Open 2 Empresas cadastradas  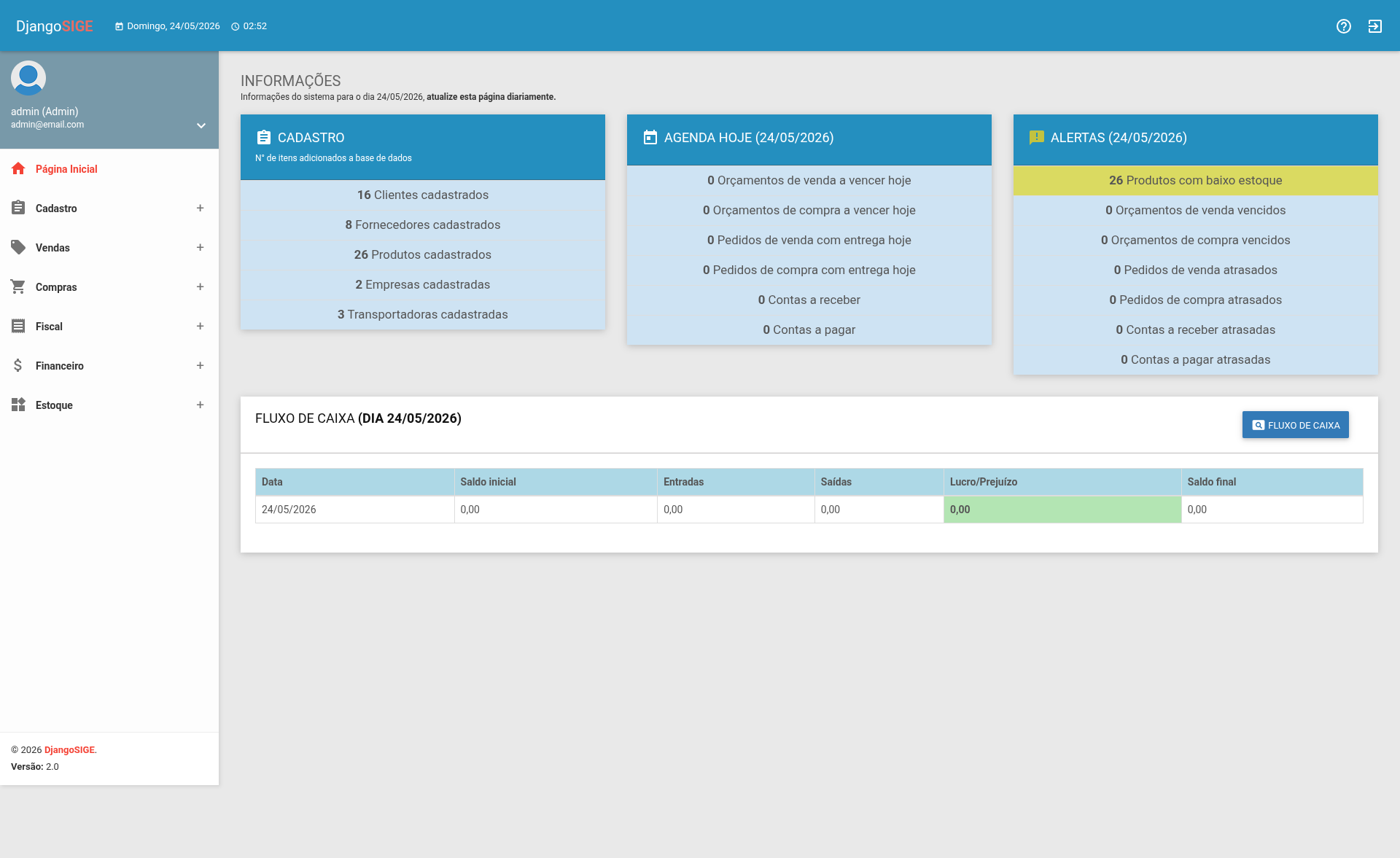423,285
